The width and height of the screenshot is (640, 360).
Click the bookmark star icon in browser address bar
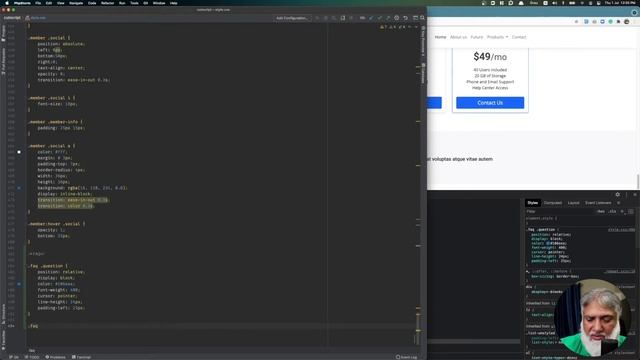pyautogui.click(x=576, y=22)
